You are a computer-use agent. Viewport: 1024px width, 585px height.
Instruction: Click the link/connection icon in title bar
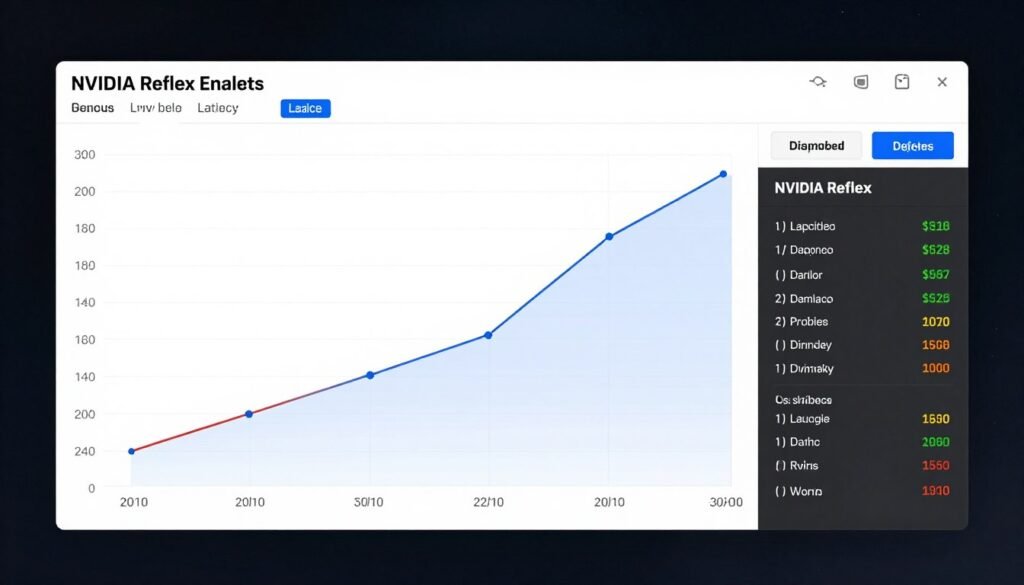tap(817, 82)
